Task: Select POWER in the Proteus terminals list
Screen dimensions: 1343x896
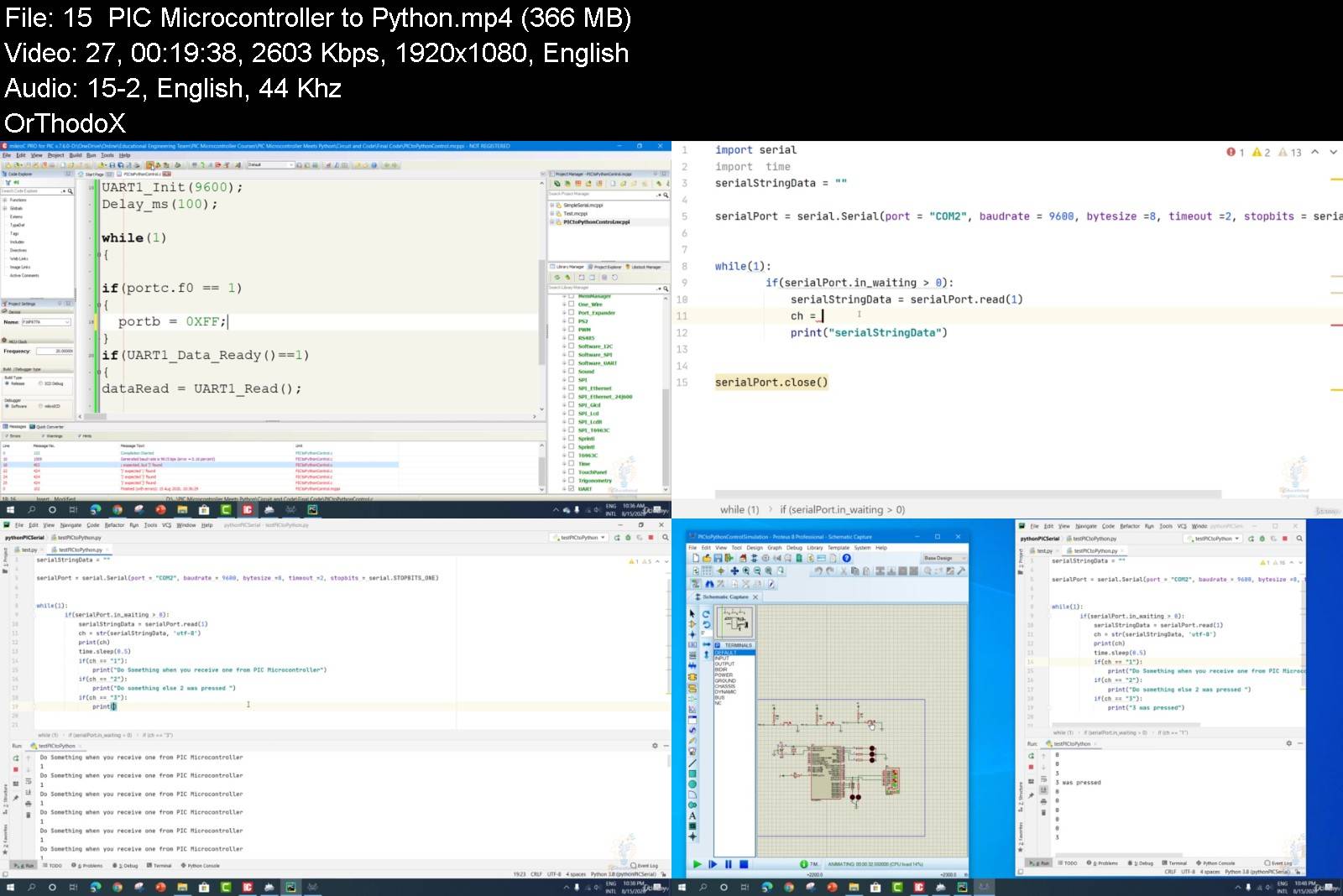Action: (x=724, y=675)
